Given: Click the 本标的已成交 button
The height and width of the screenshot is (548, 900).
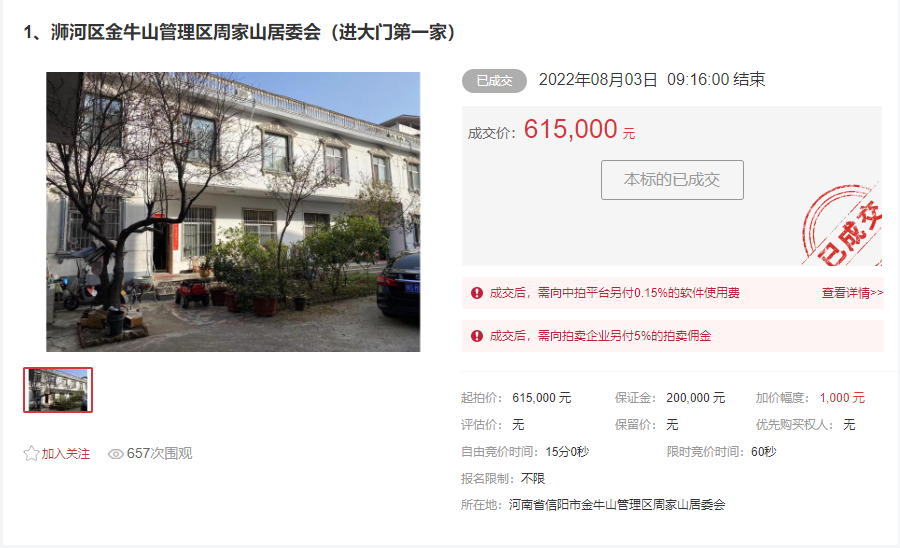Looking at the screenshot, I should (672, 180).
